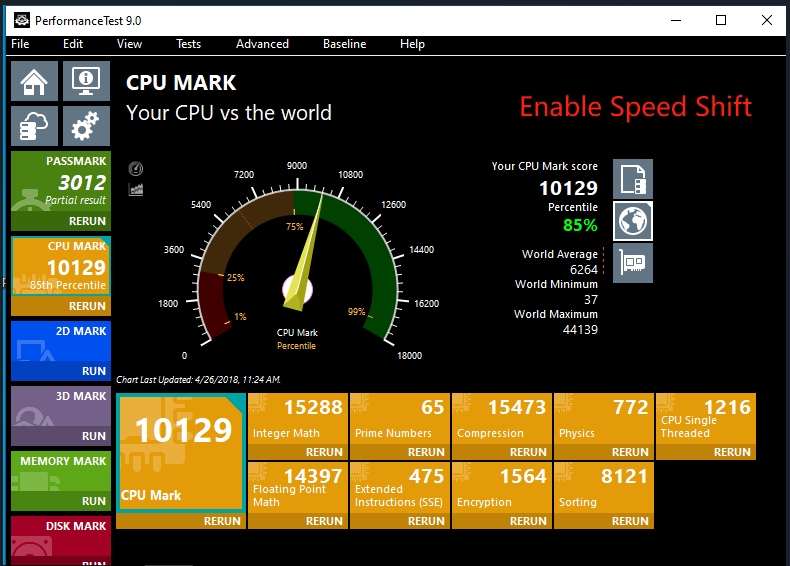This screenshot has width=790, height=566.
Task: Maximize the PerformanceTest window
Action: 721,20
